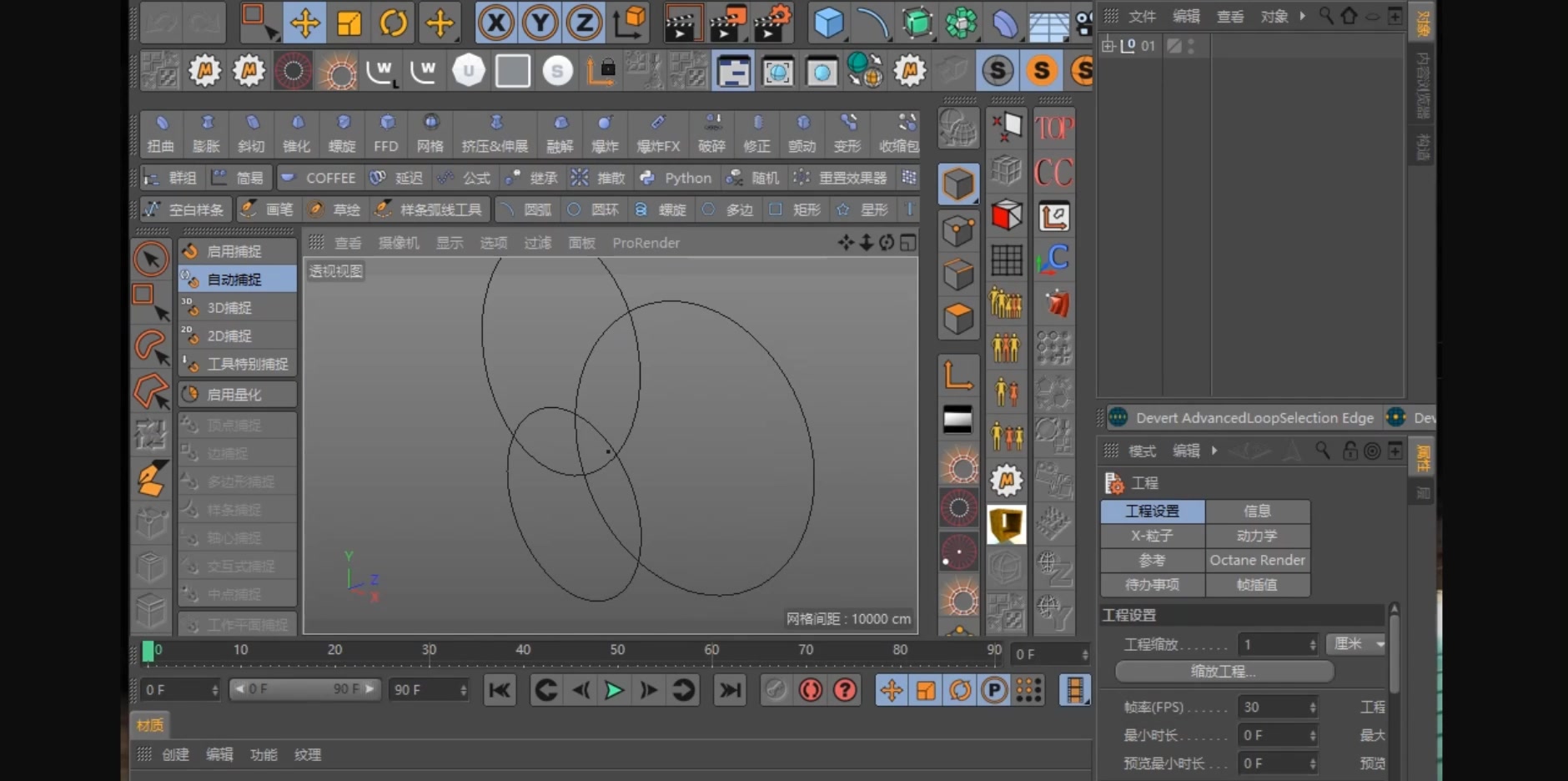Click the 缩放工程 button
Image resolution: width=1568 pixels, height=781 pixels.
(1224, 671)
